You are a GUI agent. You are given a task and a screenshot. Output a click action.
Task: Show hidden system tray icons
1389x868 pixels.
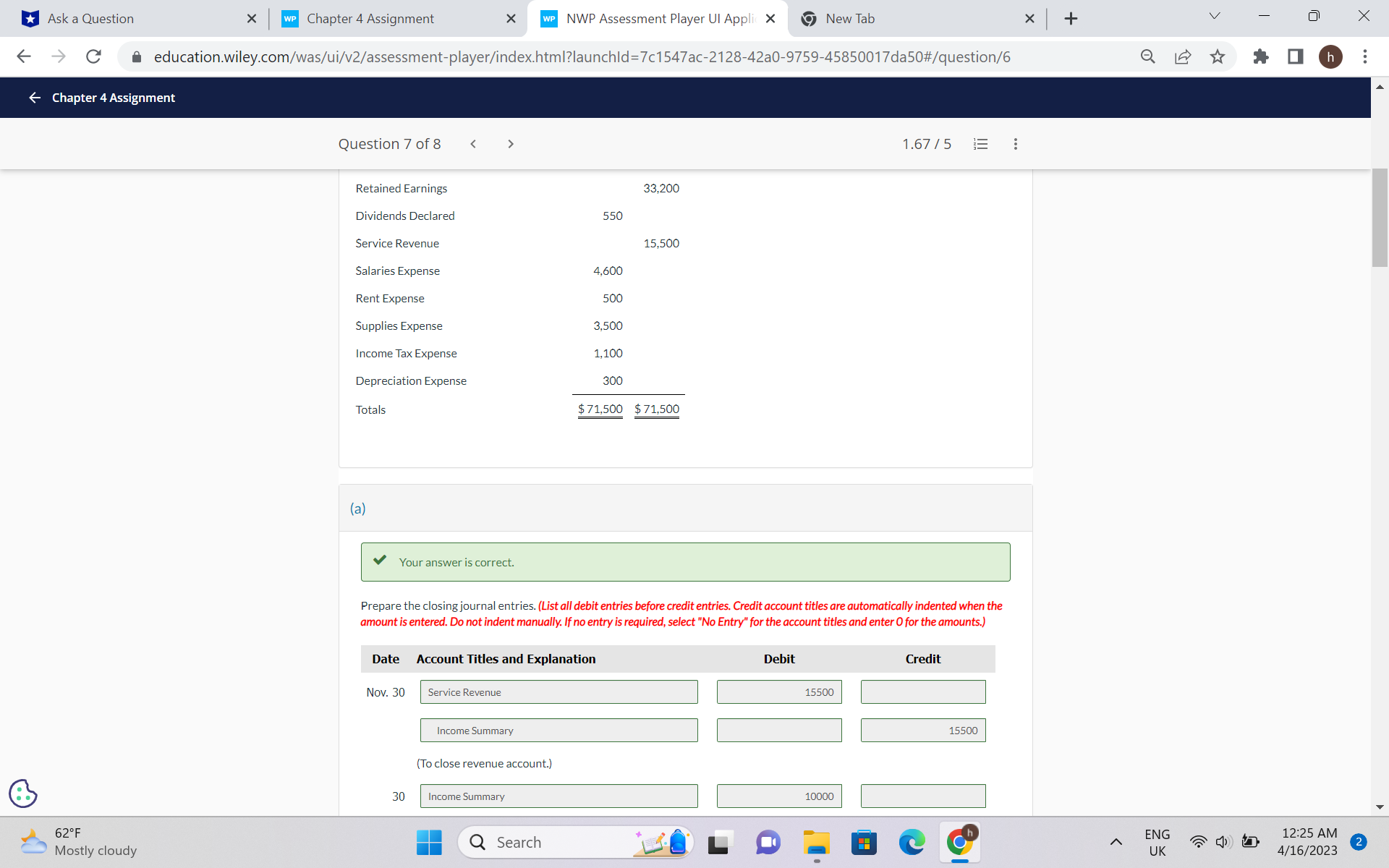[1116, 842]
